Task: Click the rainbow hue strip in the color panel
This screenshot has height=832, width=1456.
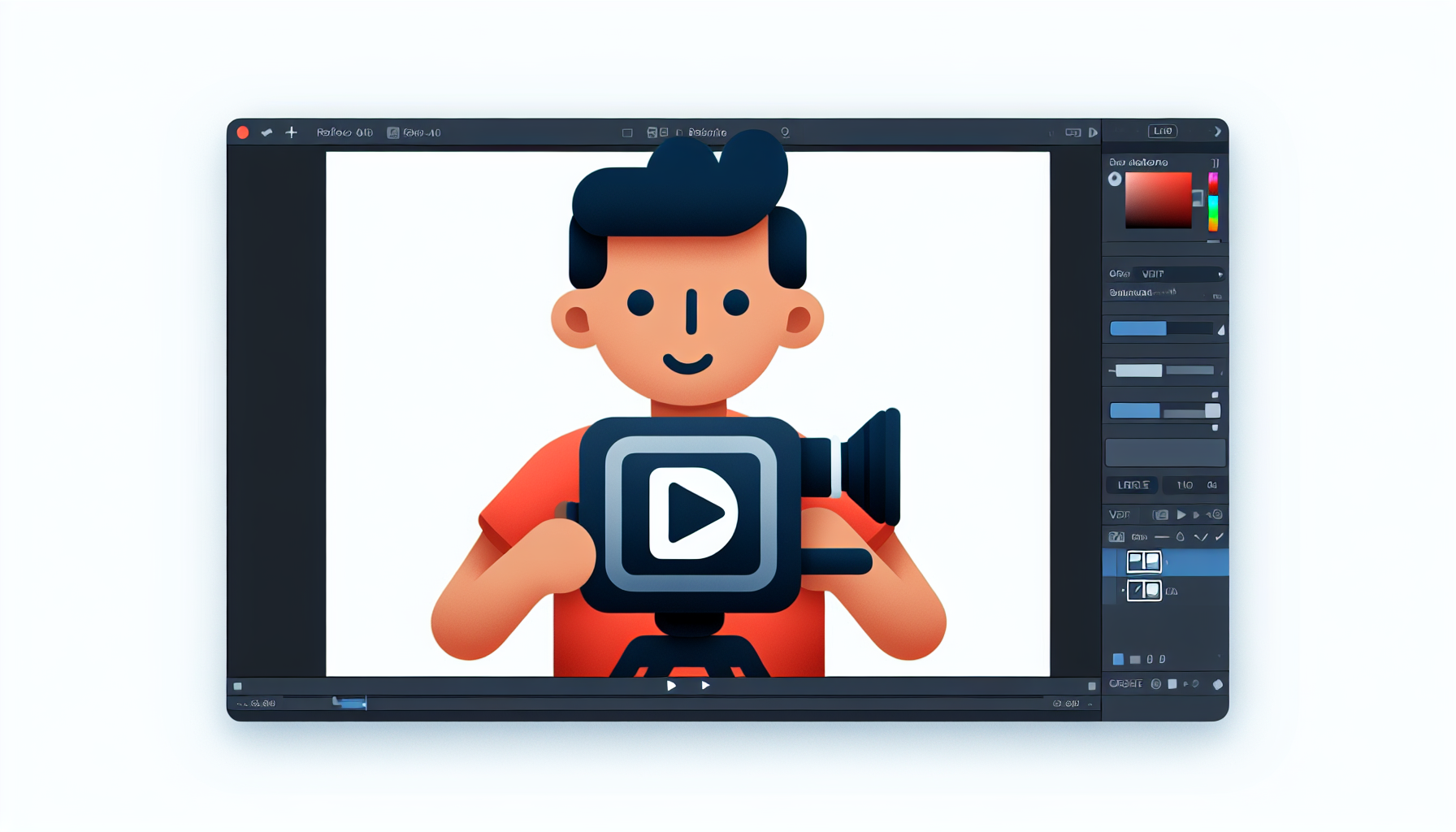Action: coord(1212,201)
